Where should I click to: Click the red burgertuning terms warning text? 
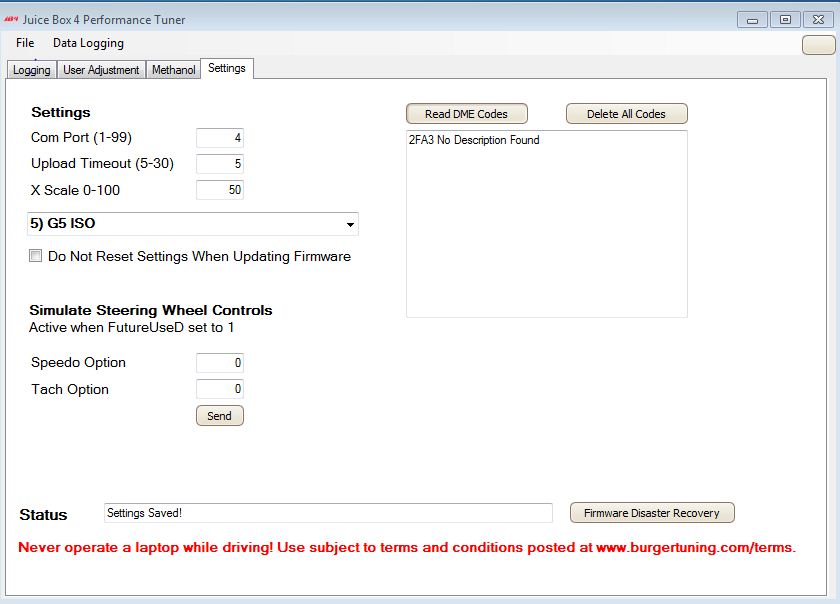[407, 548]
